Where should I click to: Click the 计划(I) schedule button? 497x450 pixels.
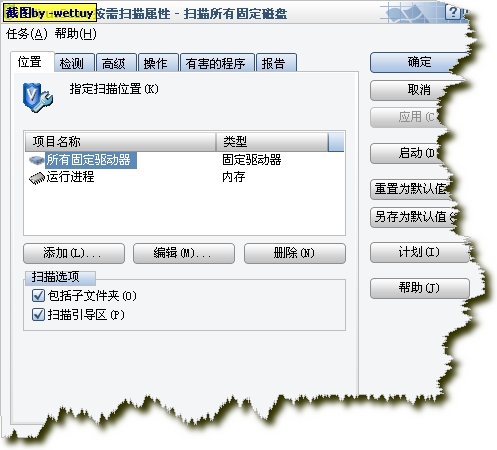[x=419, y=252]
